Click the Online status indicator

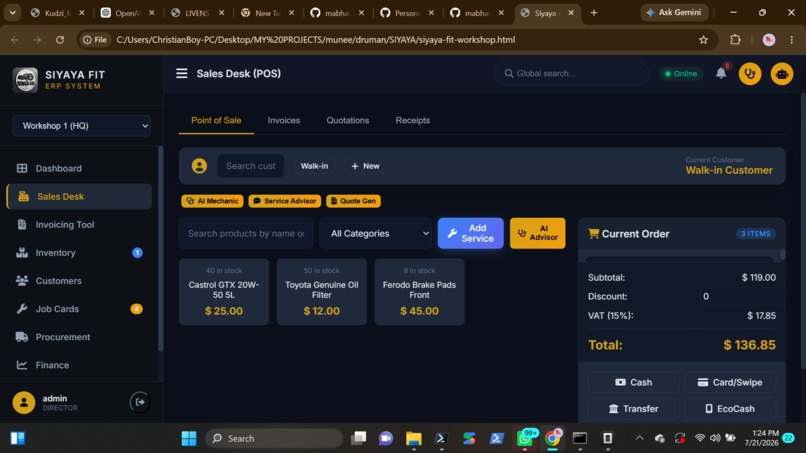click(681, 74)
